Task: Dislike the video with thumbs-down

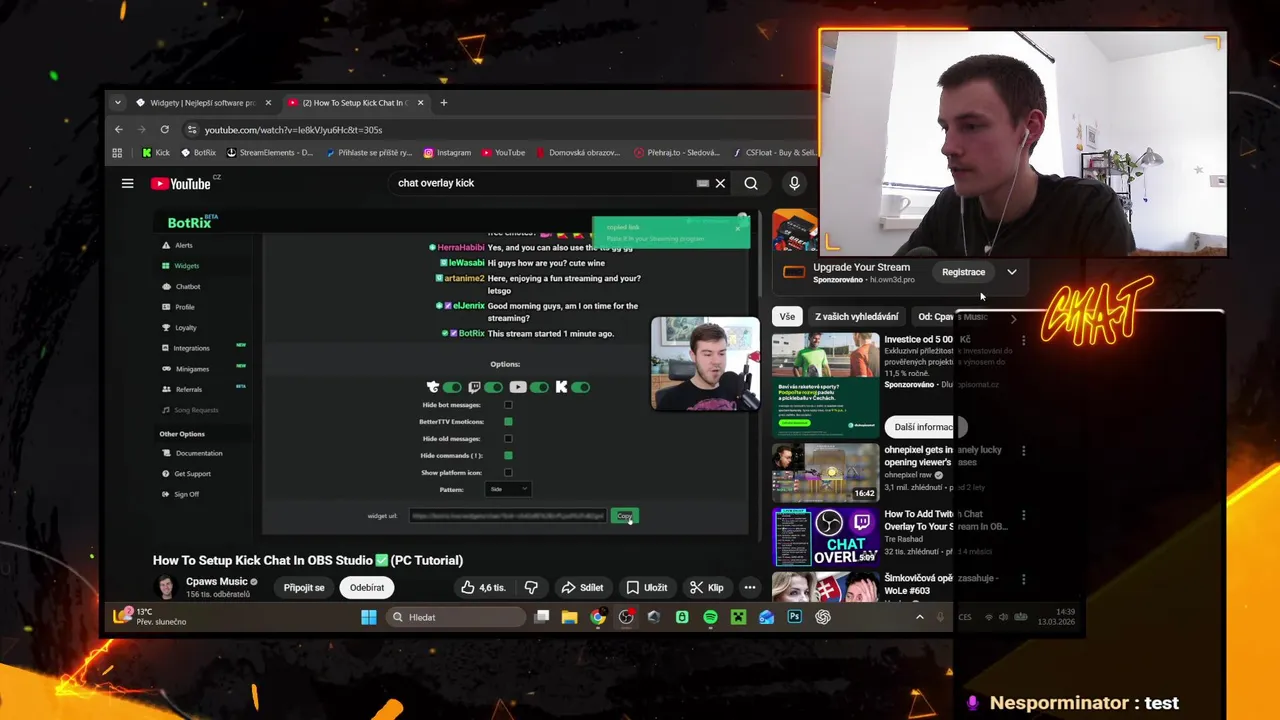Action: [531, 587]
